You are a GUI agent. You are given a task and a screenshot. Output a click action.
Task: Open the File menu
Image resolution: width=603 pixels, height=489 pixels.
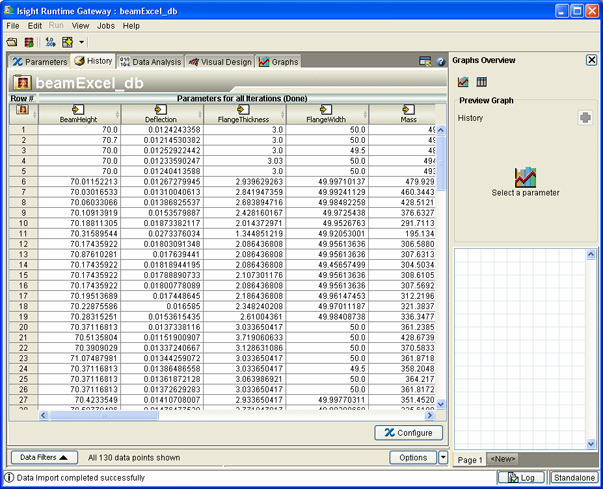click(13, 26)
